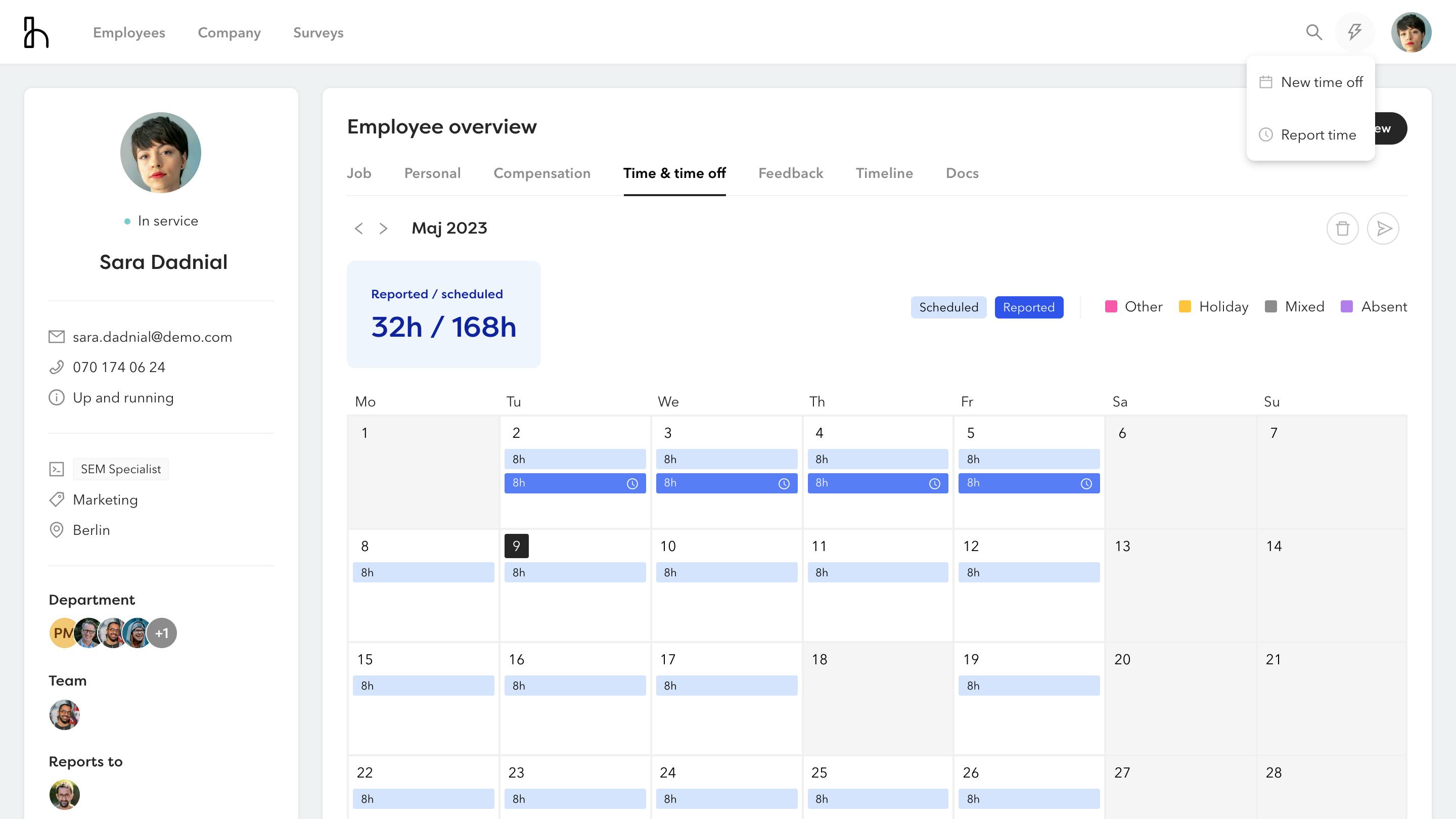Switch to the Personal tab

point(432,173)
